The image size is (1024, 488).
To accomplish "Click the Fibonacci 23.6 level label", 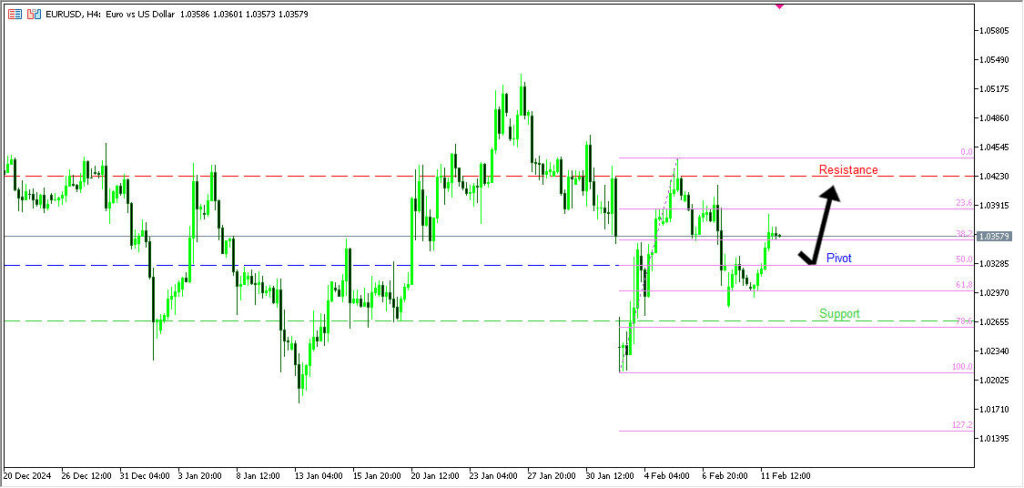I will pyautogui.click(x=964, y=203).
